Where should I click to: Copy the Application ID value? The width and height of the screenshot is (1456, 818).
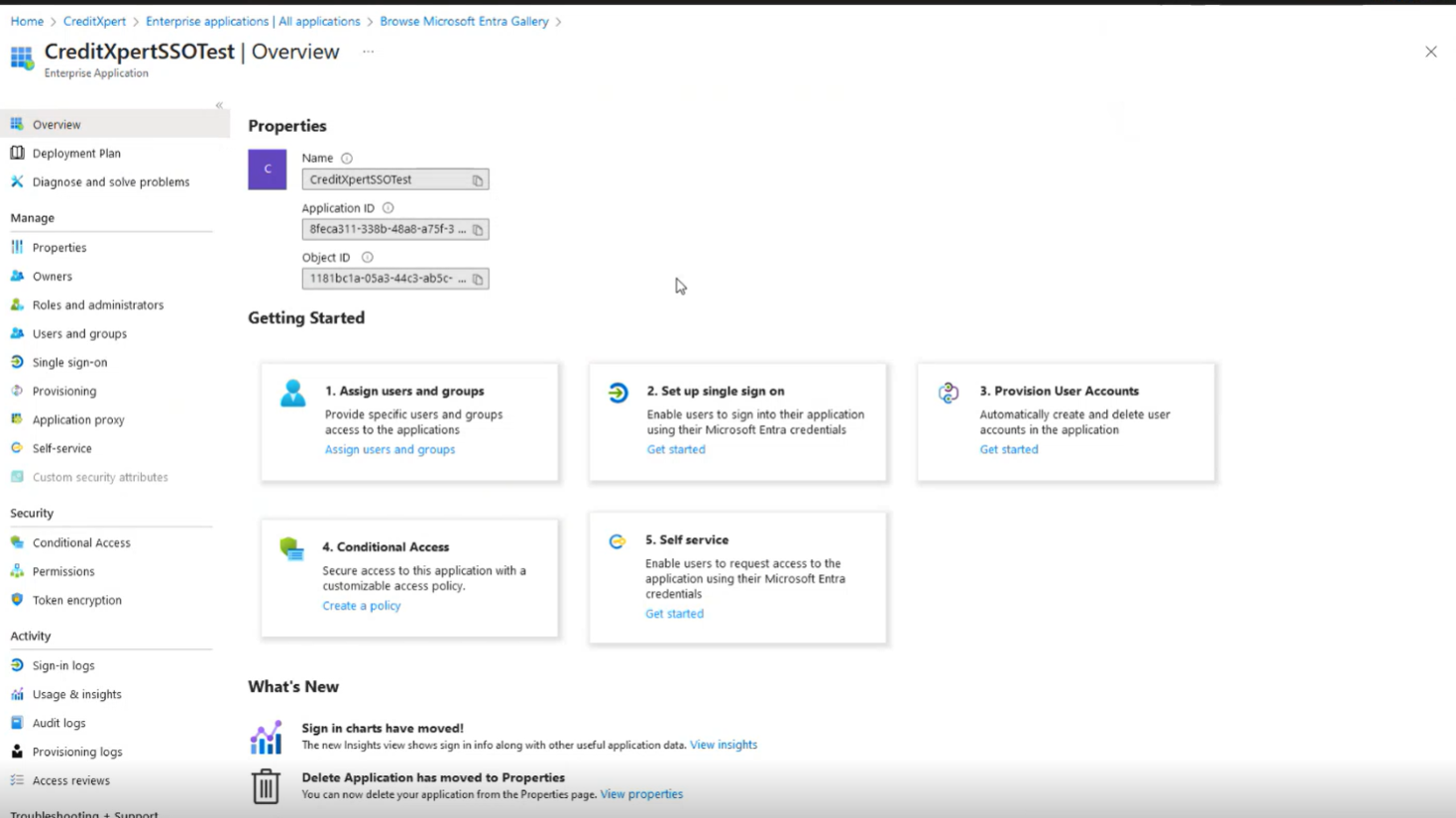tap(478, 230)
